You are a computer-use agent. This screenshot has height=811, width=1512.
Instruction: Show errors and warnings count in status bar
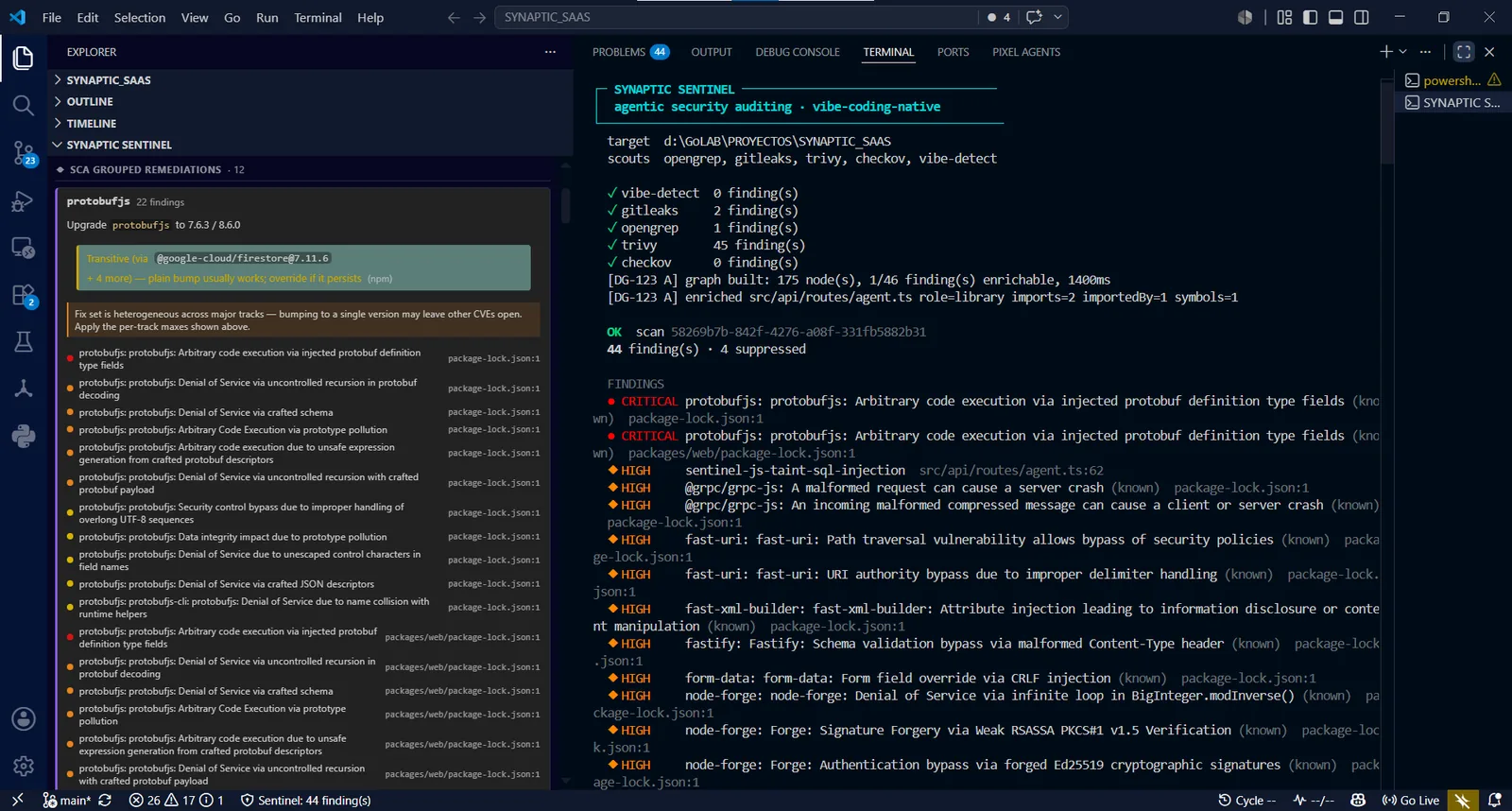[x=177, y=800]
